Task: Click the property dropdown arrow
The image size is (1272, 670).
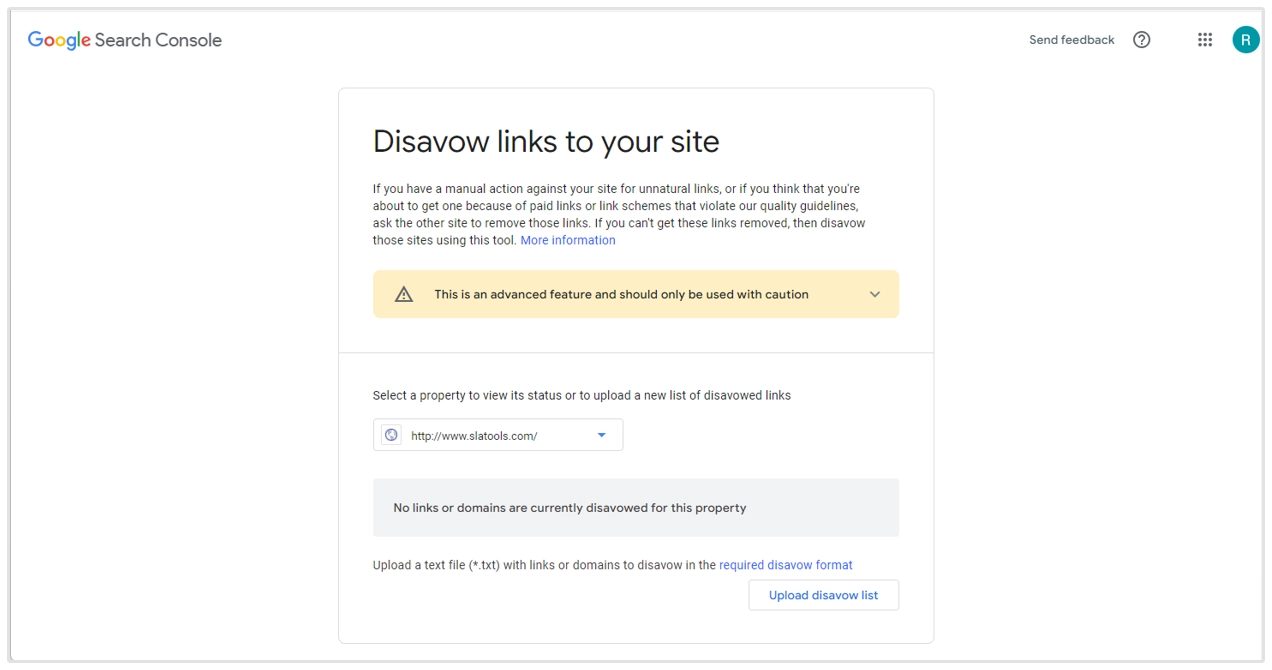Action: [601, 435]
